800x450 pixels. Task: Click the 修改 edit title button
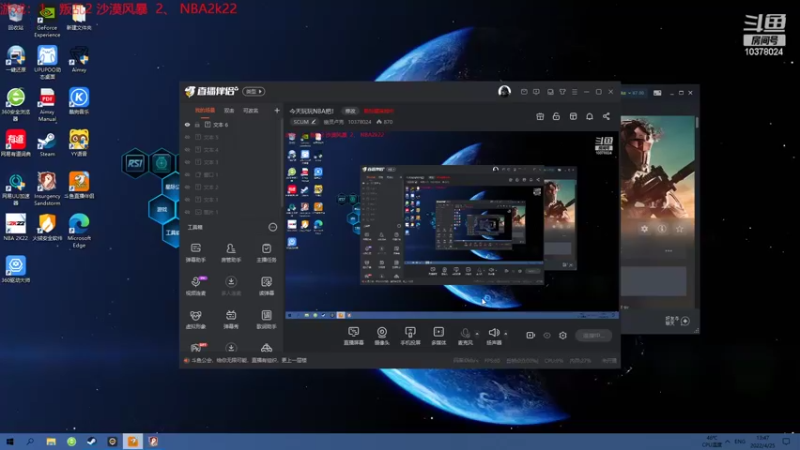tap(350, 111)
